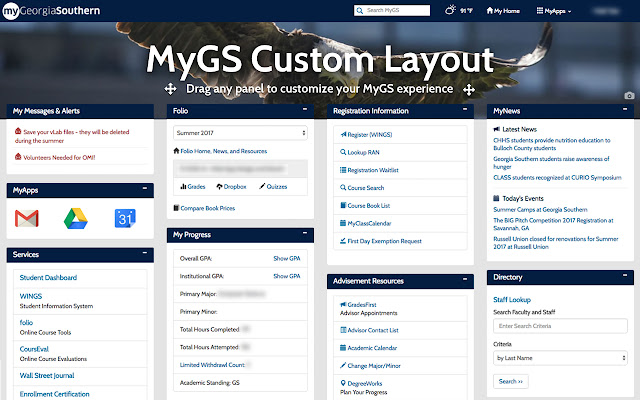The width and height of the screenshot is (640, 400).
Task: Collapse the Services panel
Action: 145,253
